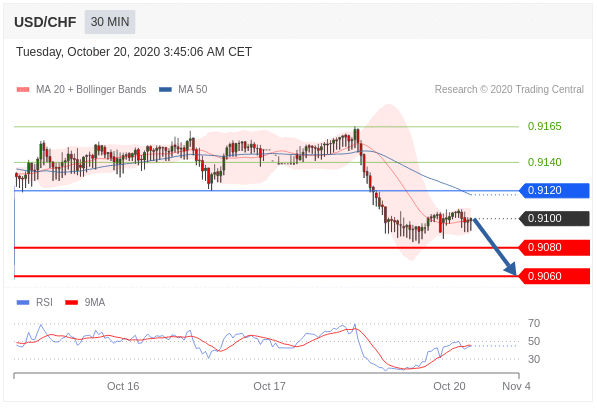The image size is (597, 409).
Task: Click the Oct 17 date axis label
Action: click(x=269, y=386)
